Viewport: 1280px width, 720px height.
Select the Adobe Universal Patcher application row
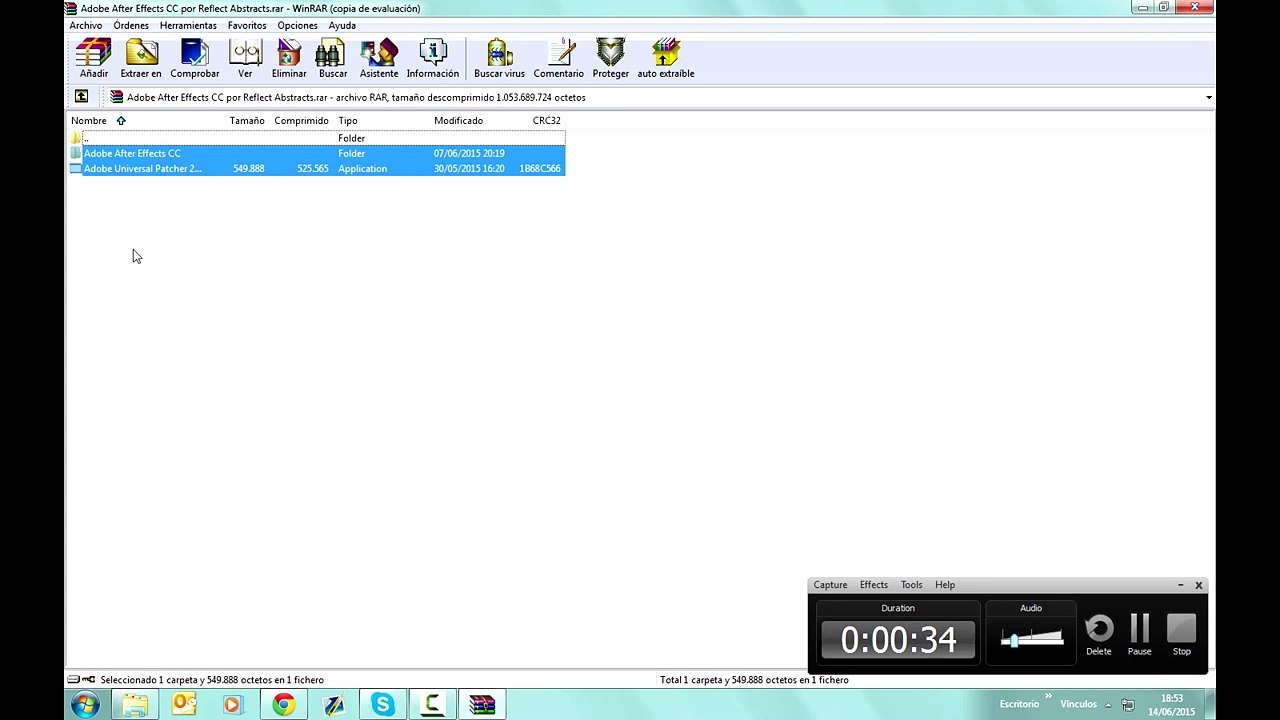coord(316,169)
